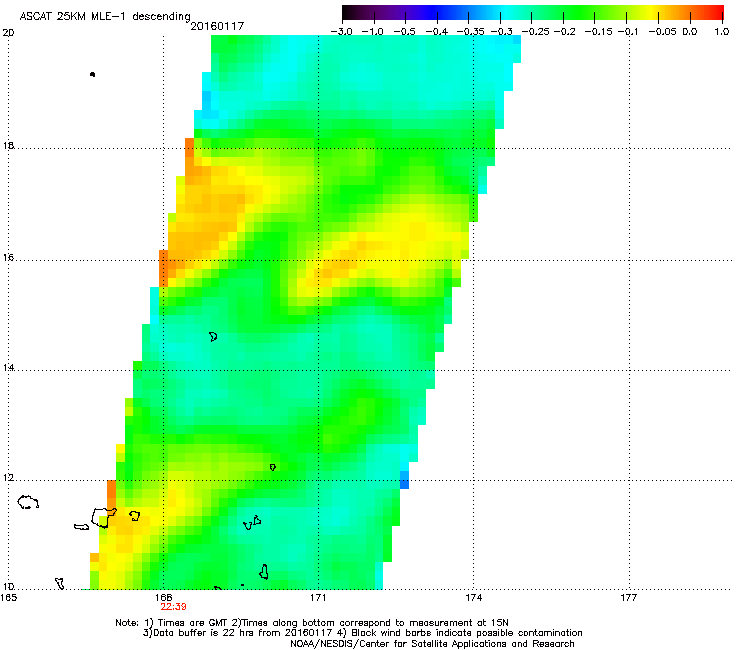Click latitude label '14' on left axis

8,367
